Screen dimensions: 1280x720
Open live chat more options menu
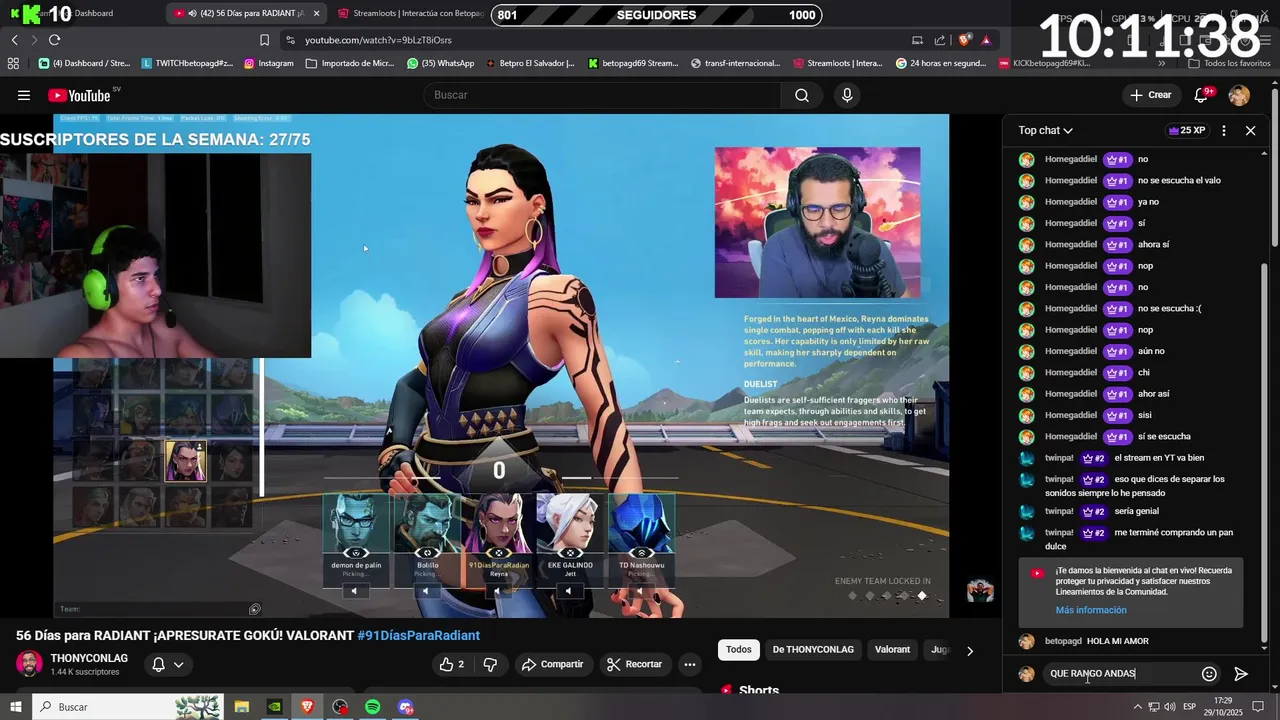pos(1223,130)
